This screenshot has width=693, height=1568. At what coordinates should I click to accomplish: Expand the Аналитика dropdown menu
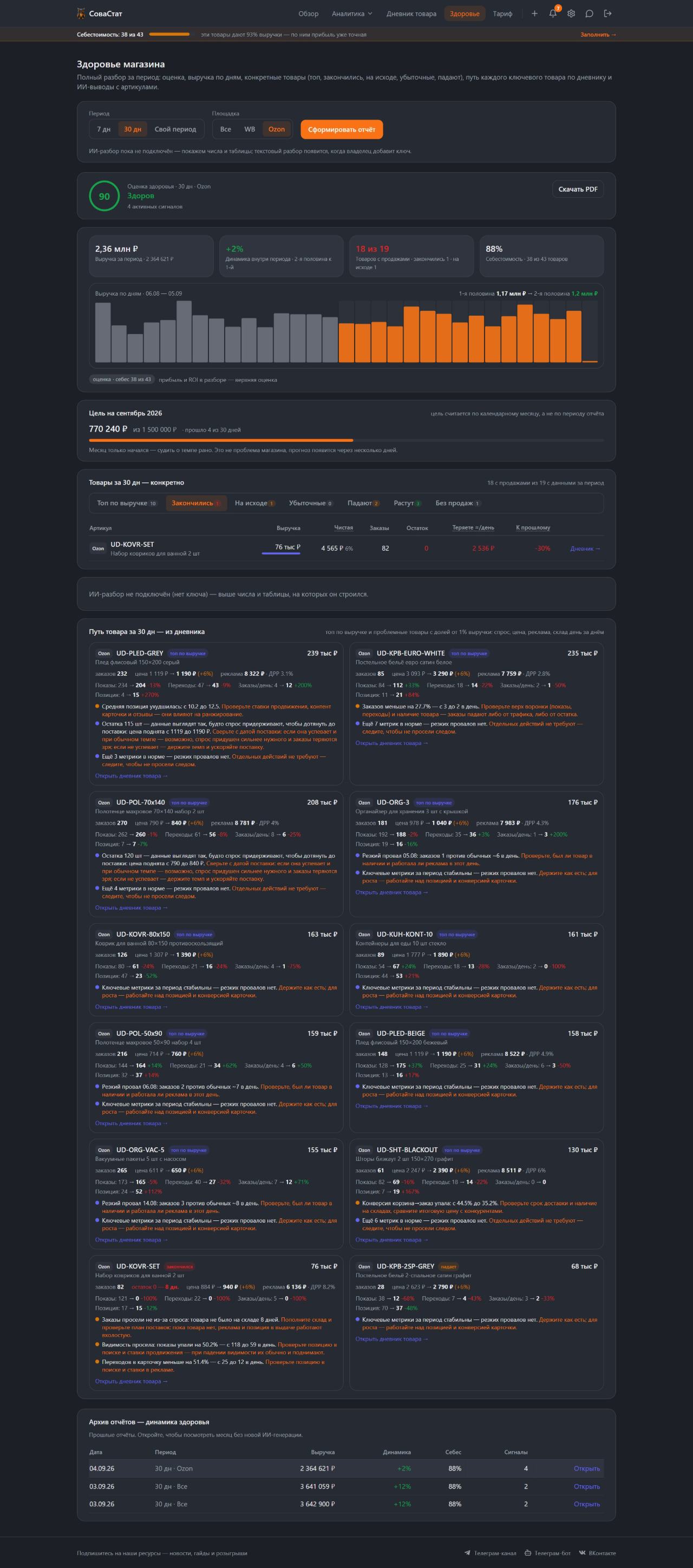[352, 14]
